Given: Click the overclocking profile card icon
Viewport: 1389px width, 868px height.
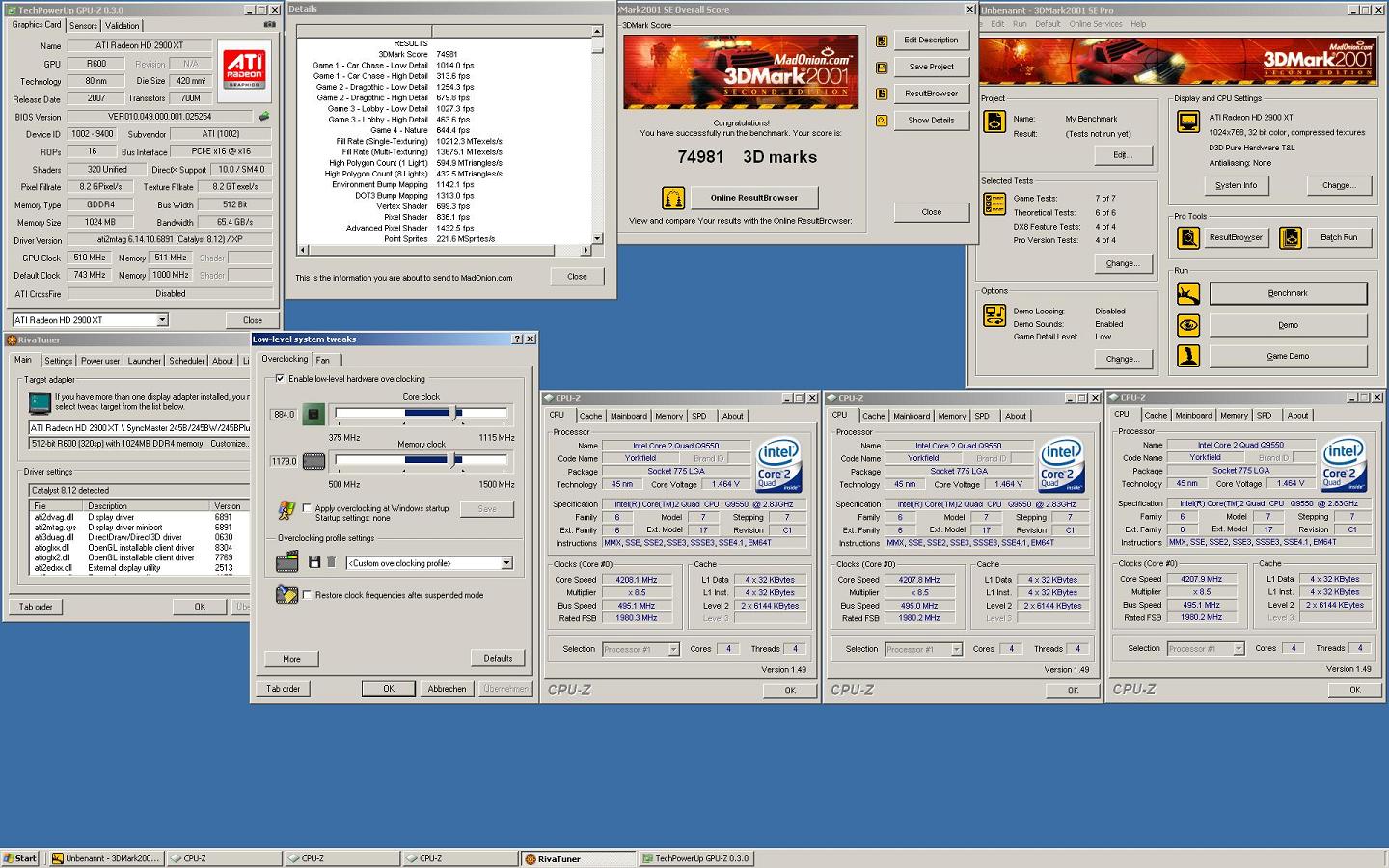Looking at the screenshot, I should (286, 561).
